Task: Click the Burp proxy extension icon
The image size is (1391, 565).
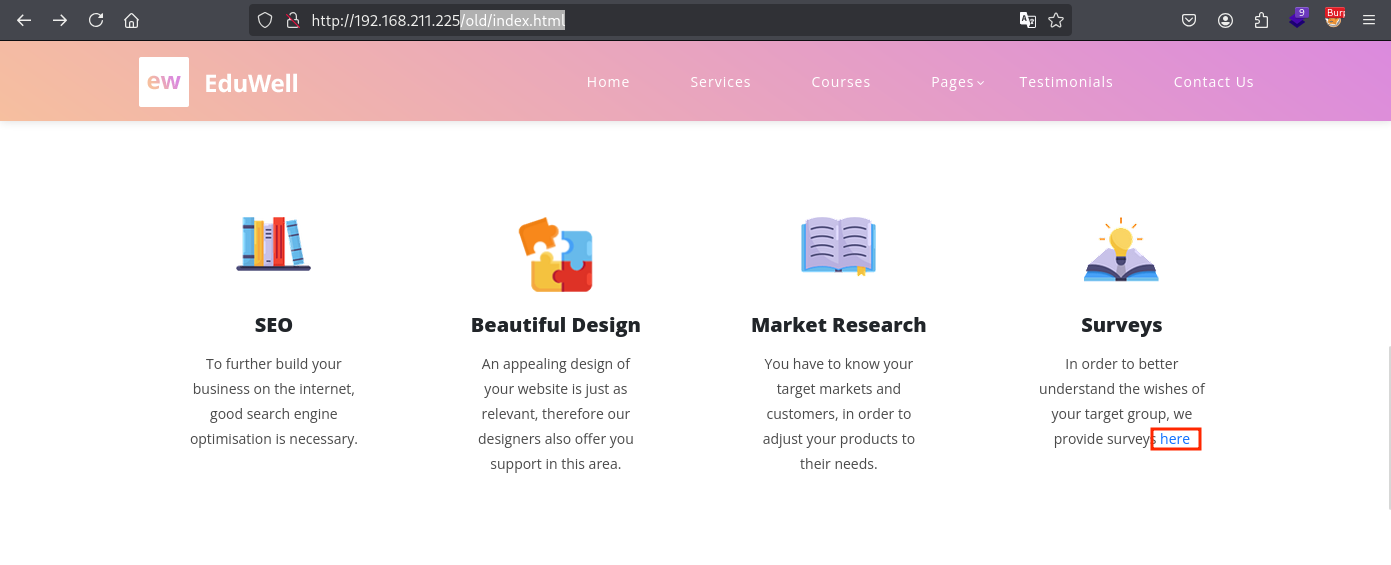Action: pyautogui.click(x=1334, y=18)
